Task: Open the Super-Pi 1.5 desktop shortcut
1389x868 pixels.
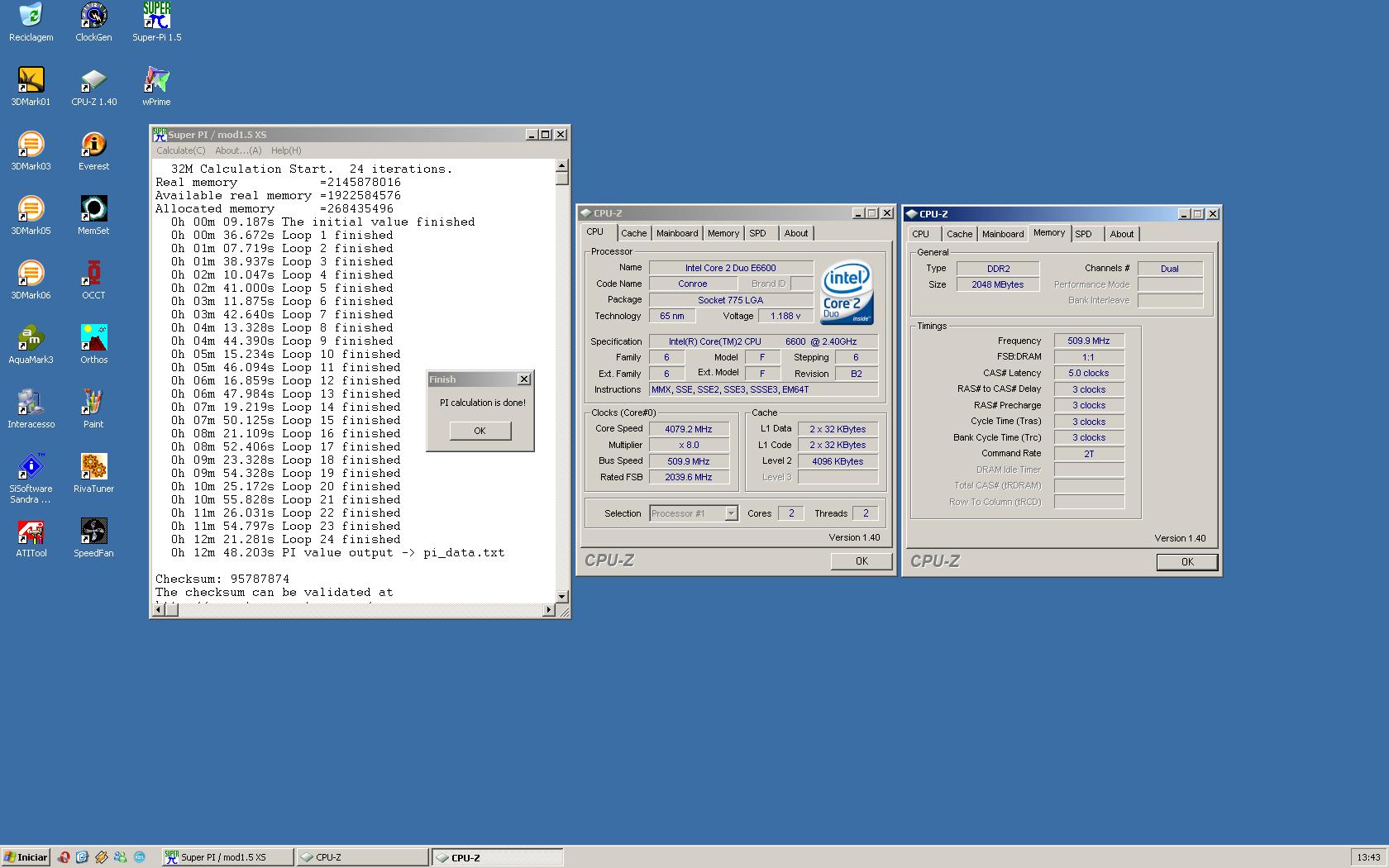Action: [x=156, y=21]
